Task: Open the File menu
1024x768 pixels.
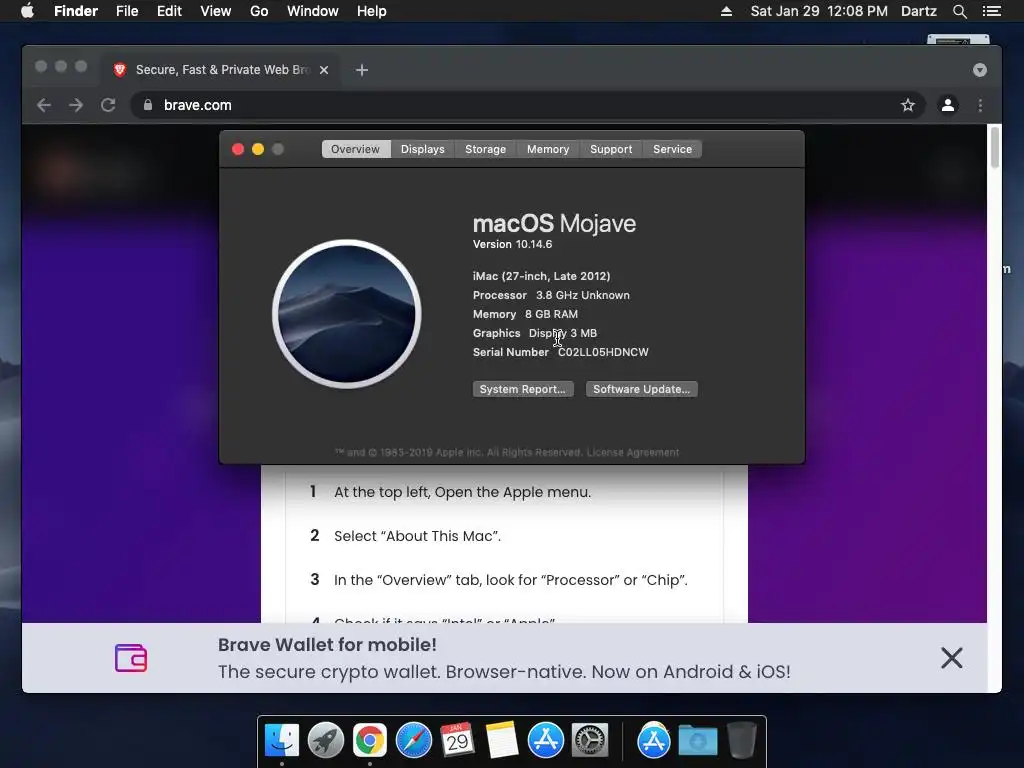Action: click(x=127, y=11)
